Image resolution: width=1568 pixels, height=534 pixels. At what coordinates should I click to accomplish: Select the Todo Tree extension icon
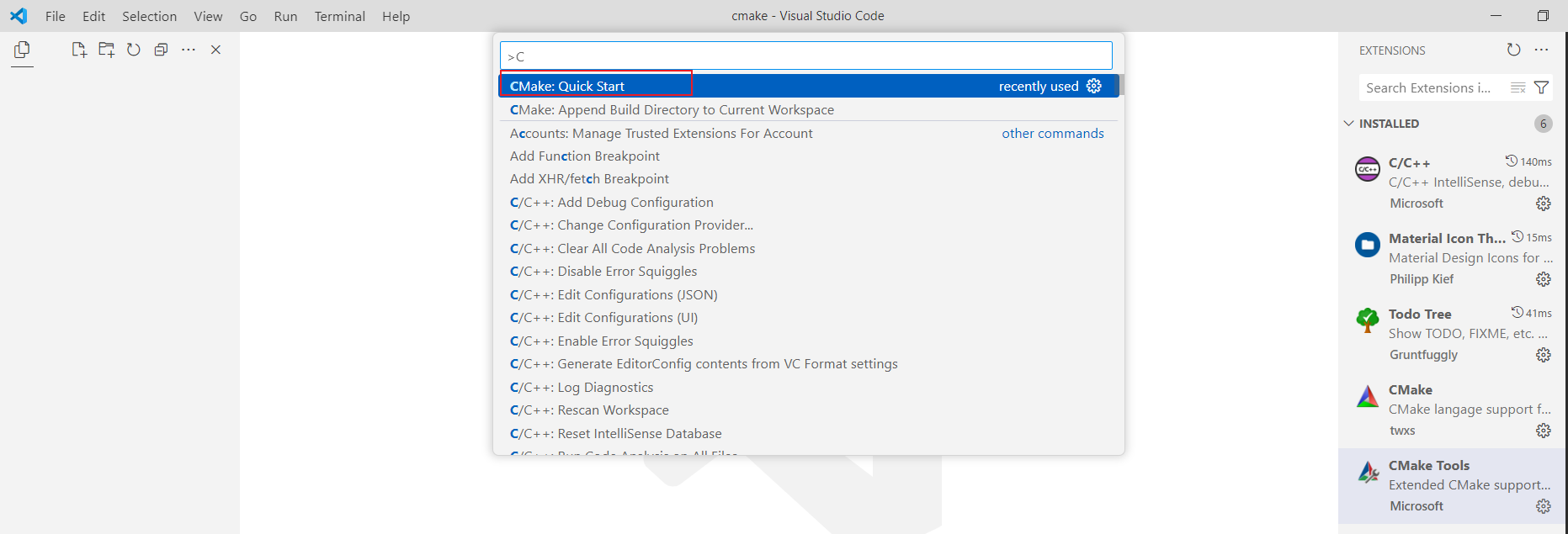tap(1368, 320)
